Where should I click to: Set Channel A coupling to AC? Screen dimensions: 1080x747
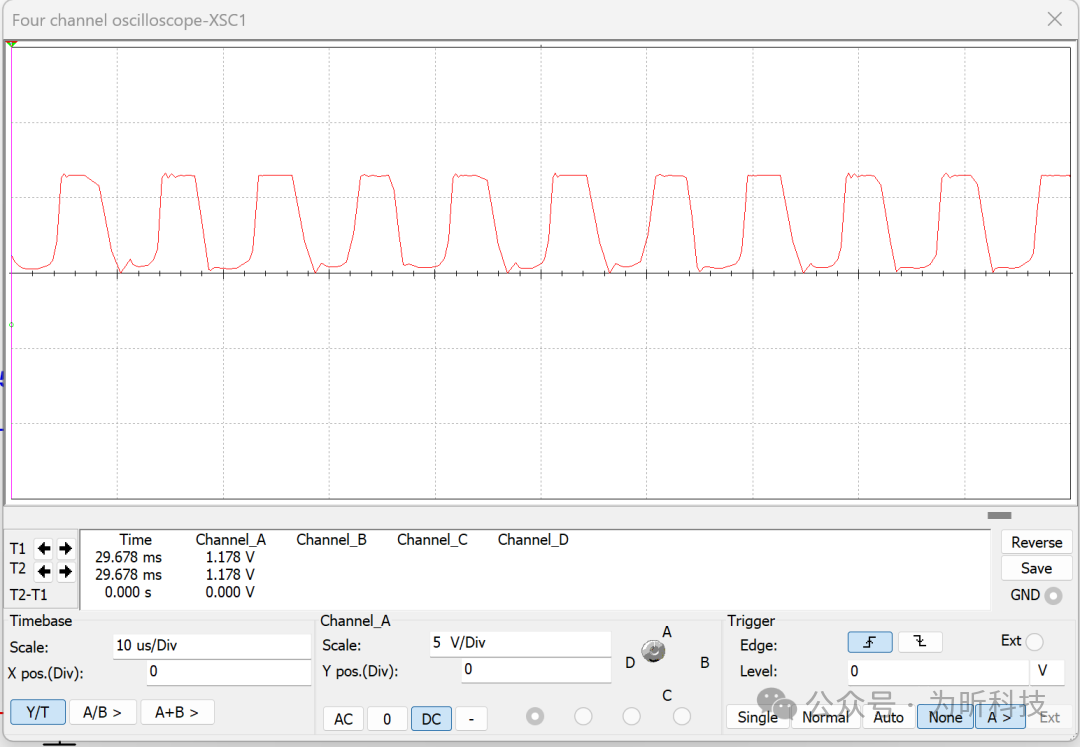(343, 719)
